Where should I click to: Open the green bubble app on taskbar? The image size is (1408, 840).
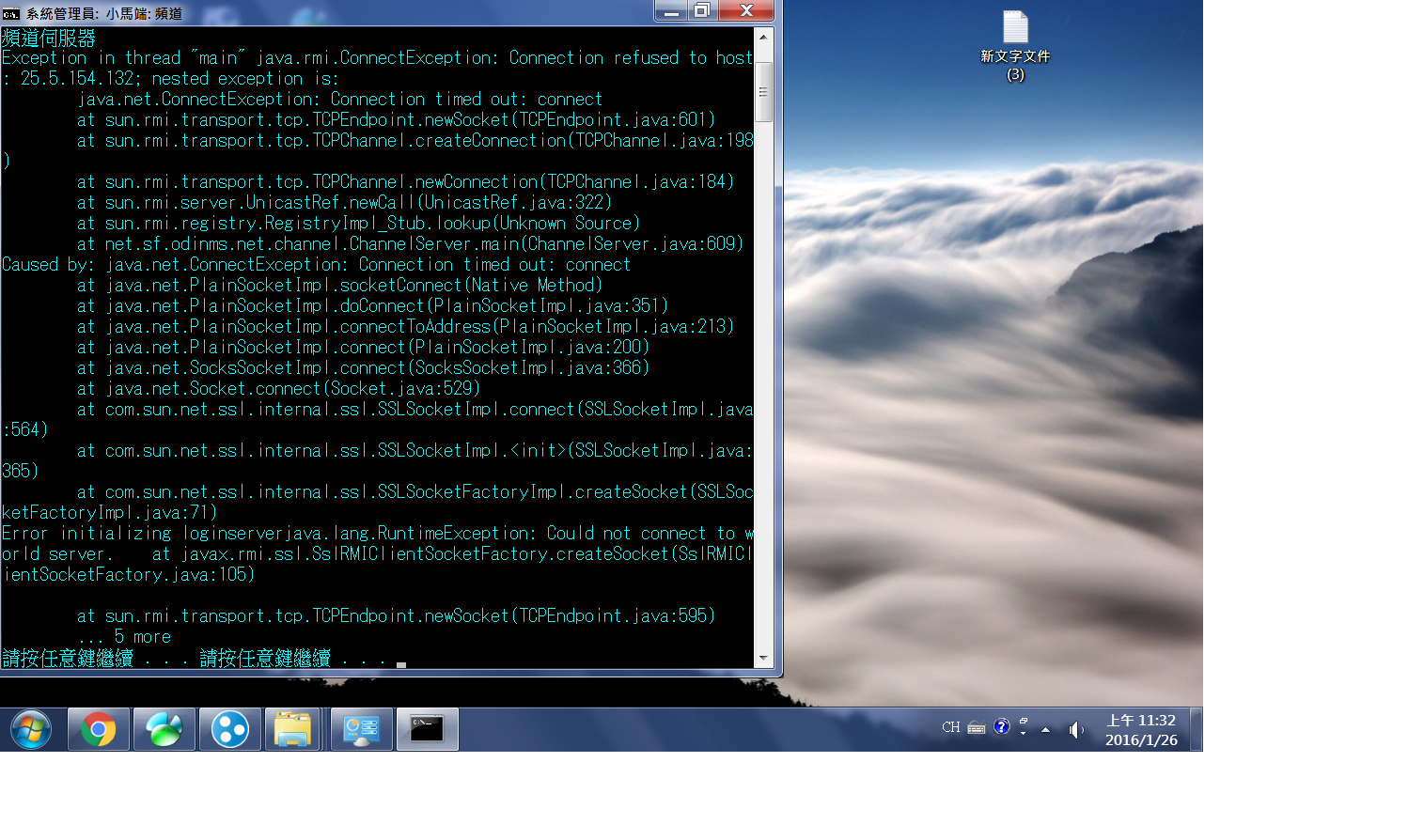tap(164, 729)
